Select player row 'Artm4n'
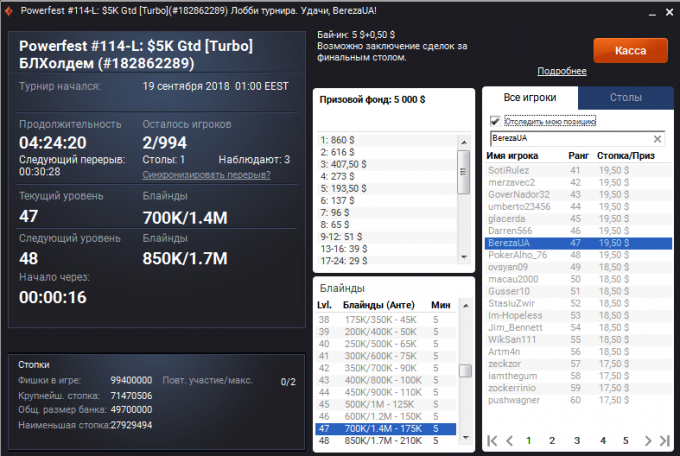The width and height of the screenshot is (680, 456). click(x=578, y=352)
